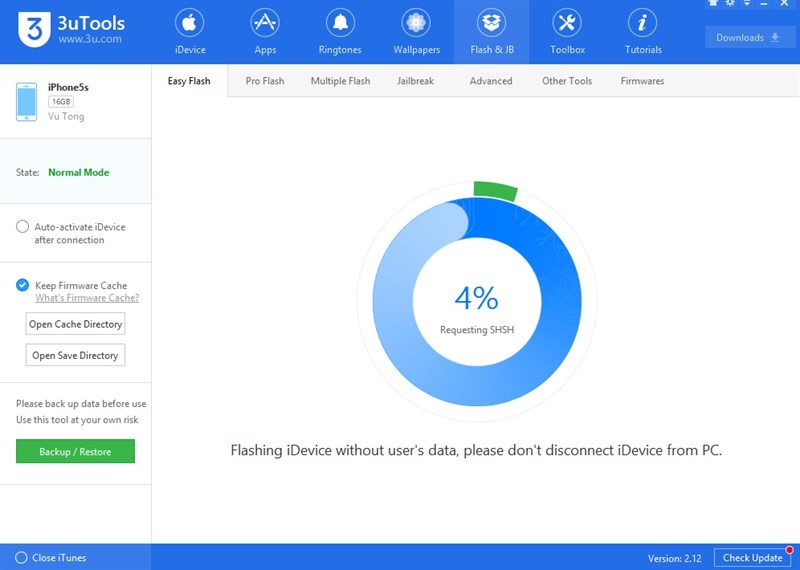Open the Apps section
Viewport: 800px width, 570px height.
(x=265, y=32)
